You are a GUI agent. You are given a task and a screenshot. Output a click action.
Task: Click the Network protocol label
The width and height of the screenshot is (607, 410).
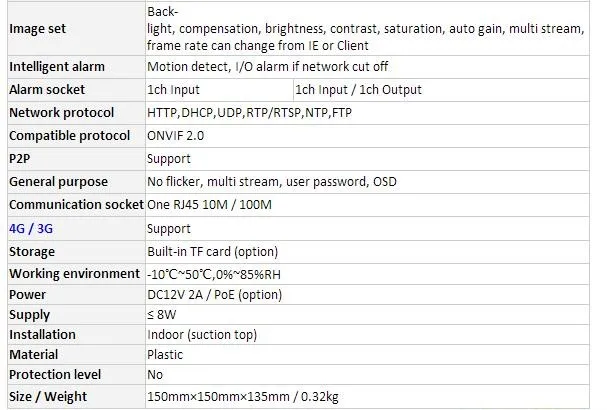click(62, 113)
